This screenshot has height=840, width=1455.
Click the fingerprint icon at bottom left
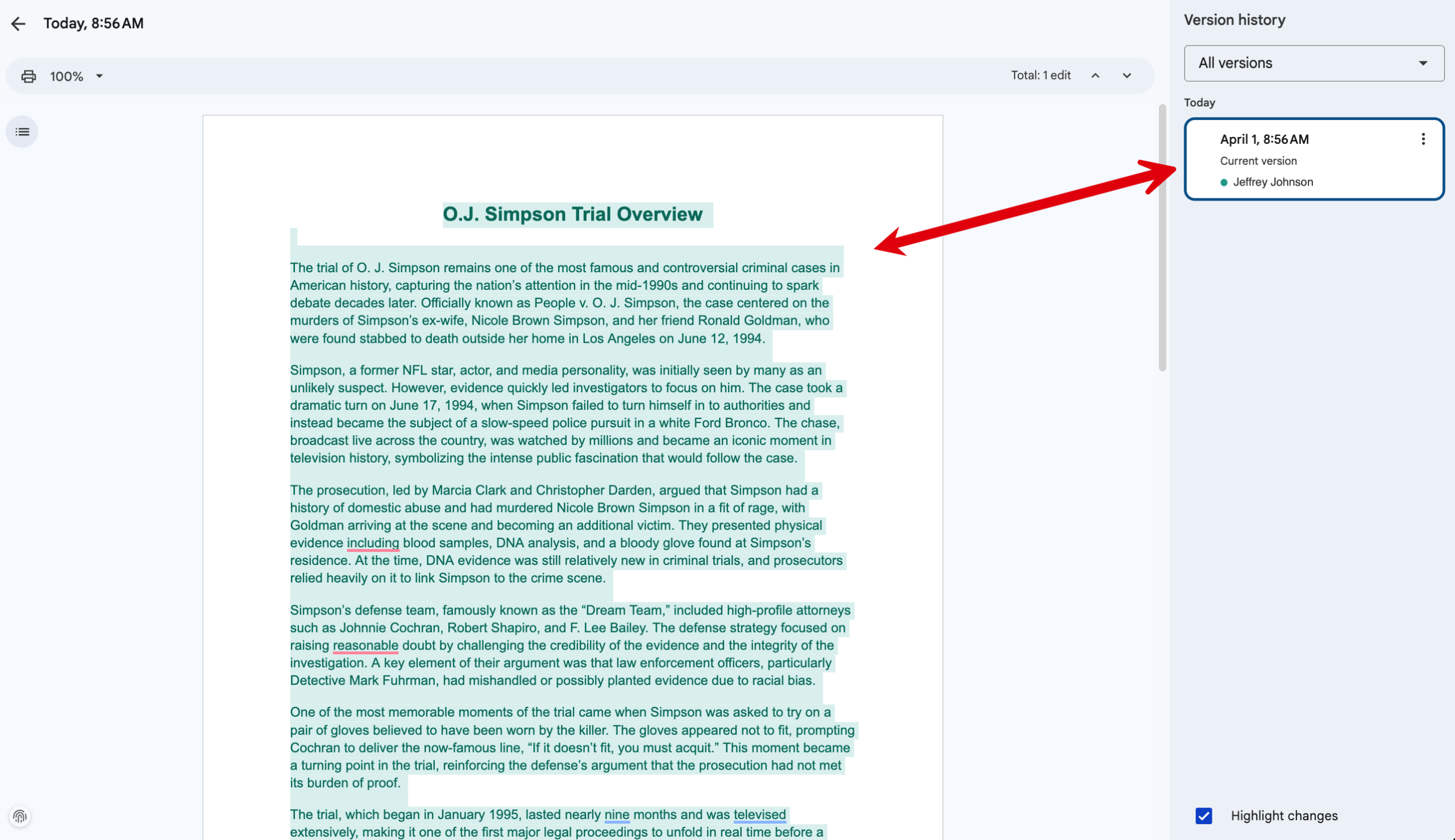coord(20,816)
